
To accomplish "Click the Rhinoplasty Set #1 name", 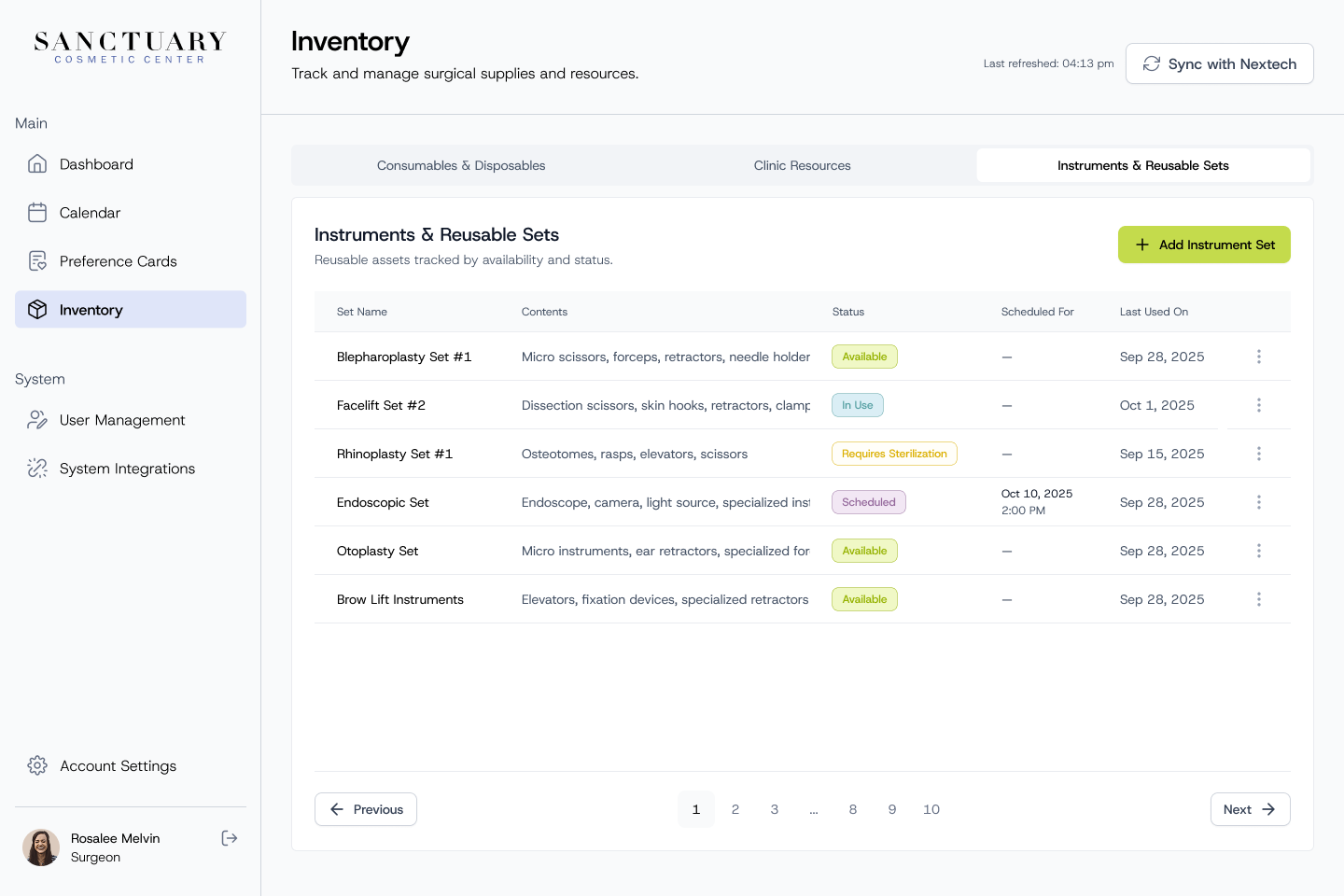I will [395, 454].
